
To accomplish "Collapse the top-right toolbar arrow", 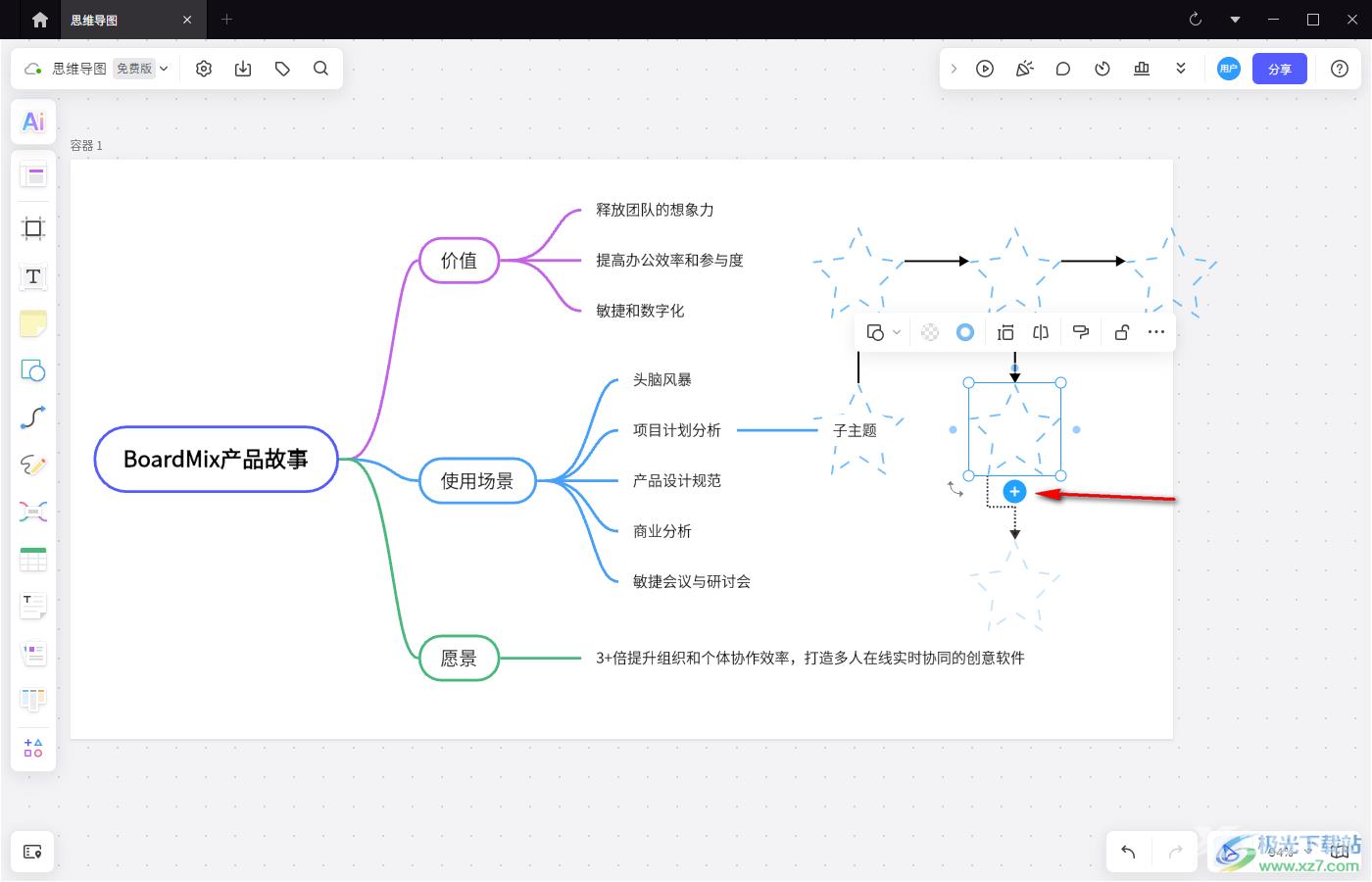I will [x=954, y=69].
